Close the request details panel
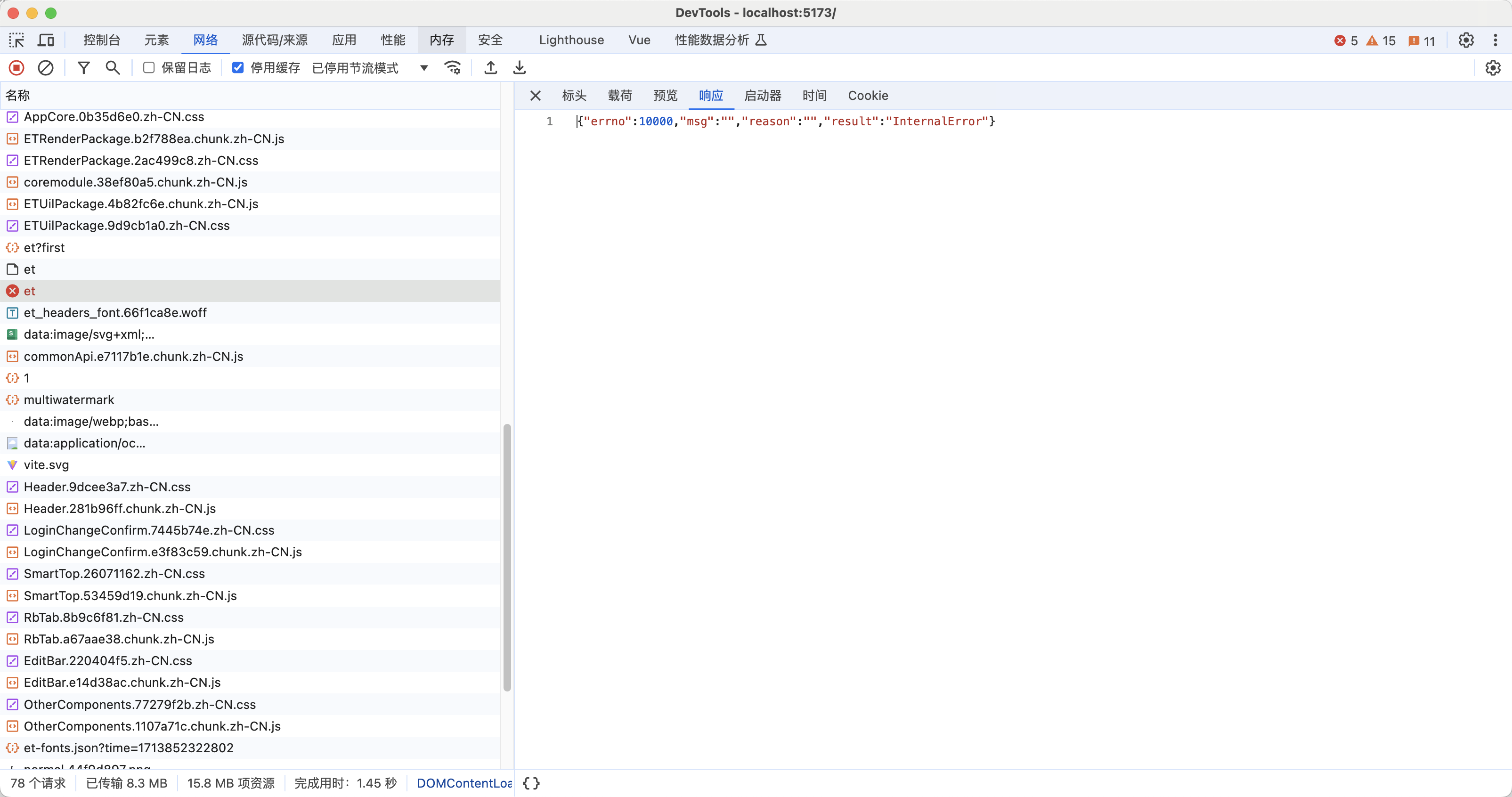Viewport: 1512px width, 797px height. pyautogui.click(x=535, y=96)
